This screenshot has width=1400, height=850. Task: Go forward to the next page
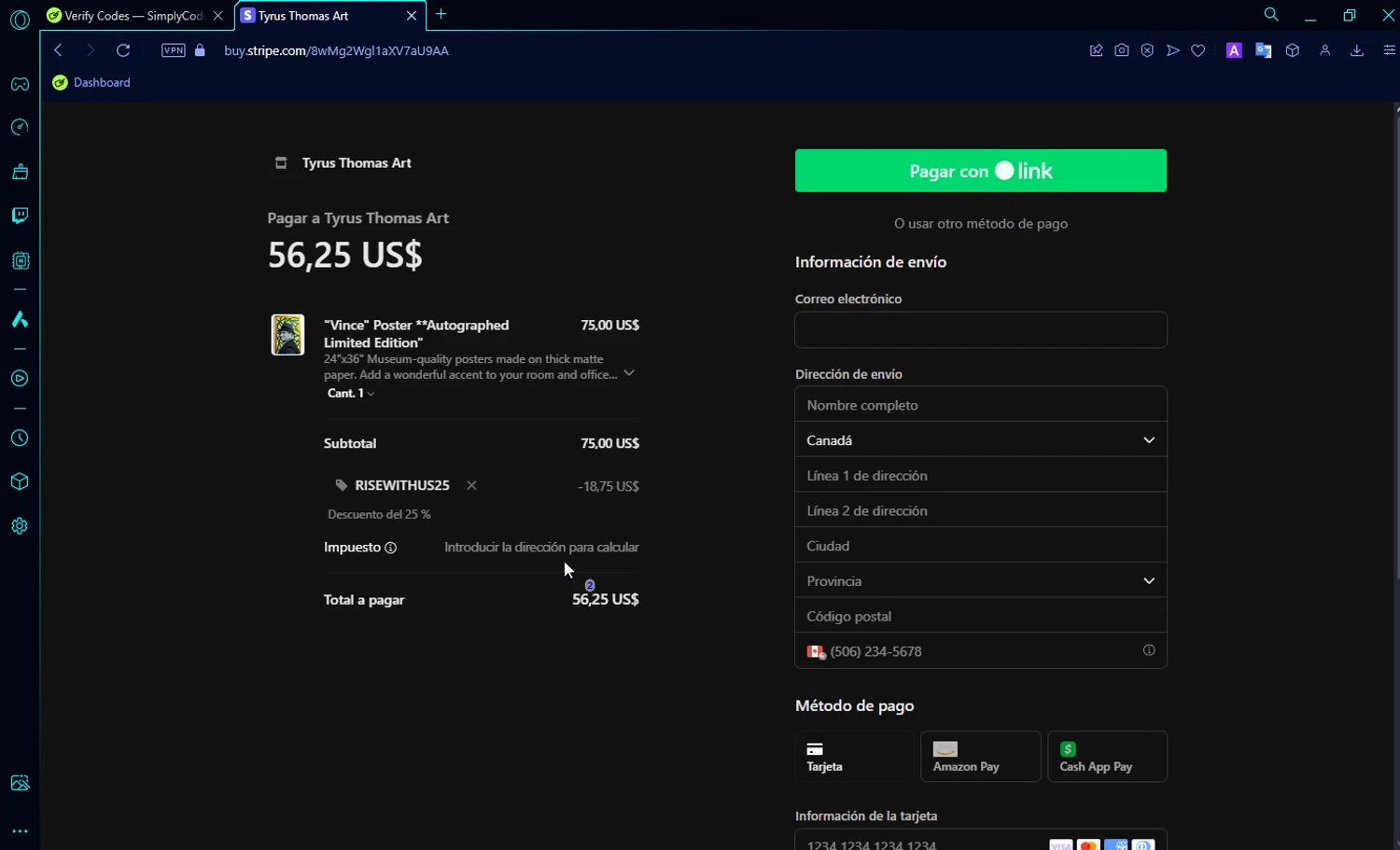click(91, 50)
